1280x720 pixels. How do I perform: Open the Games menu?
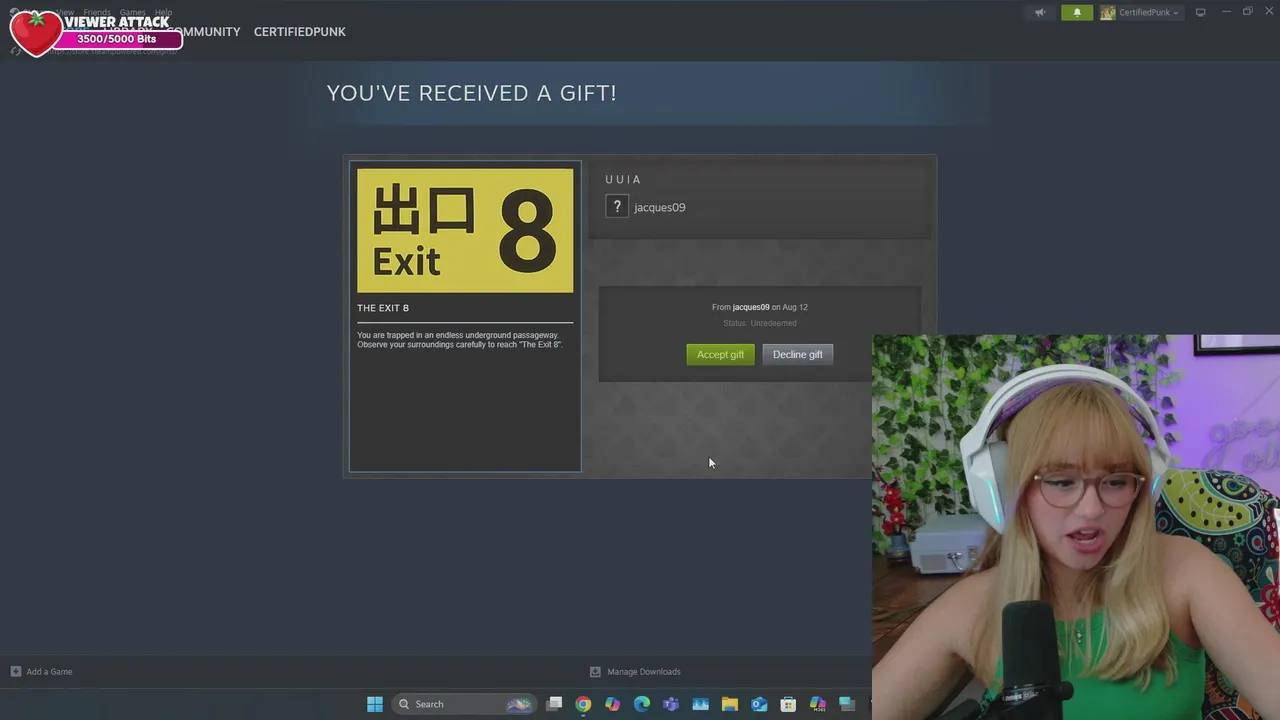point(132,12)
